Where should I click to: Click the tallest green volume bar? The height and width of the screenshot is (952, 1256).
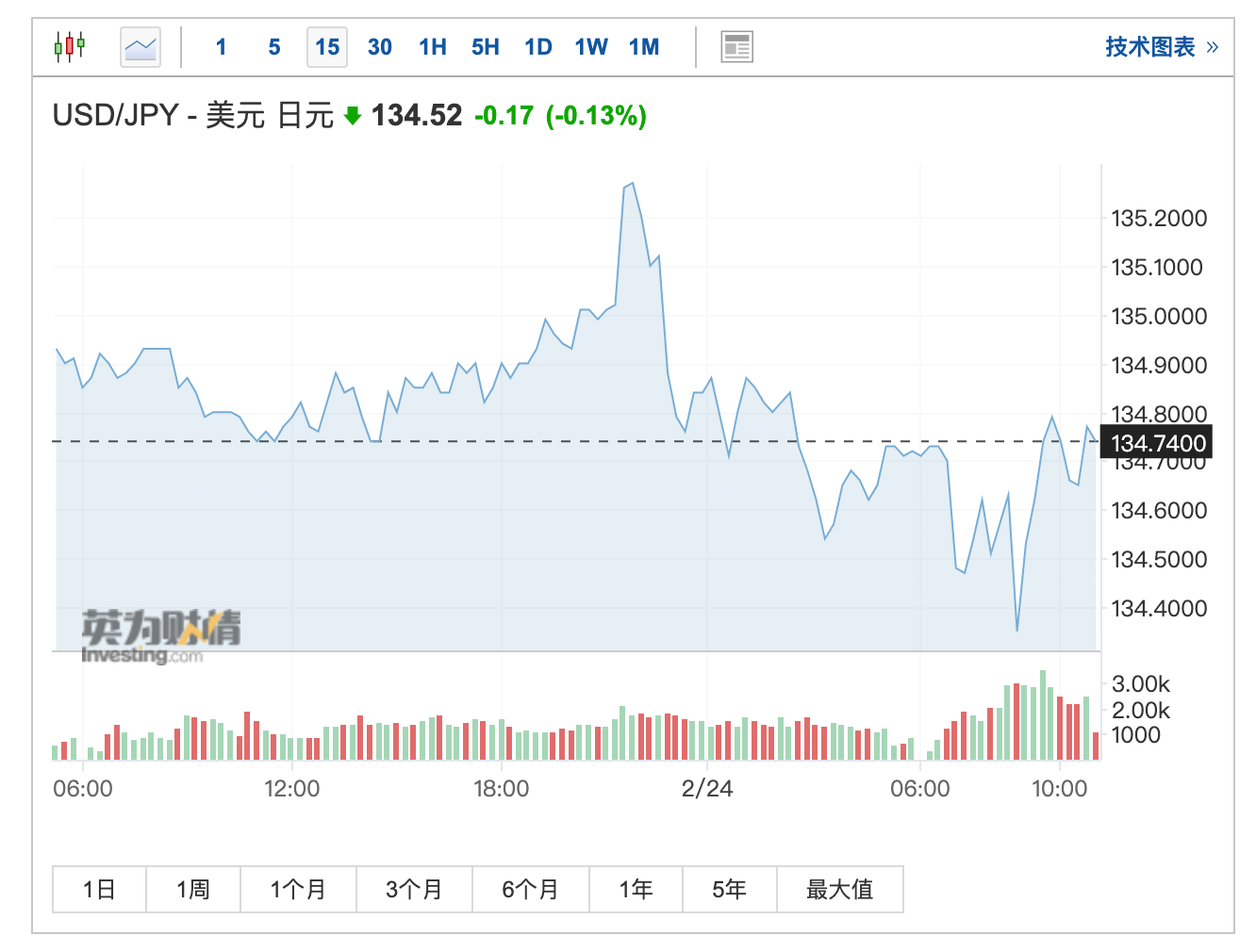click(1043, 715)
